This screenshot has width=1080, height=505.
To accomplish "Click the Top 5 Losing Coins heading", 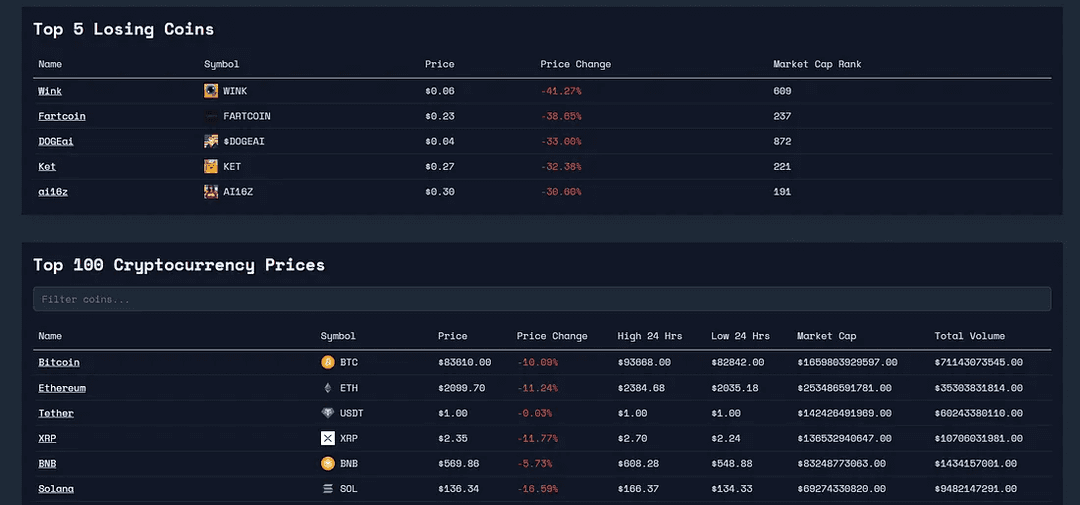I will pyautogui.click(x=123, y=29).
